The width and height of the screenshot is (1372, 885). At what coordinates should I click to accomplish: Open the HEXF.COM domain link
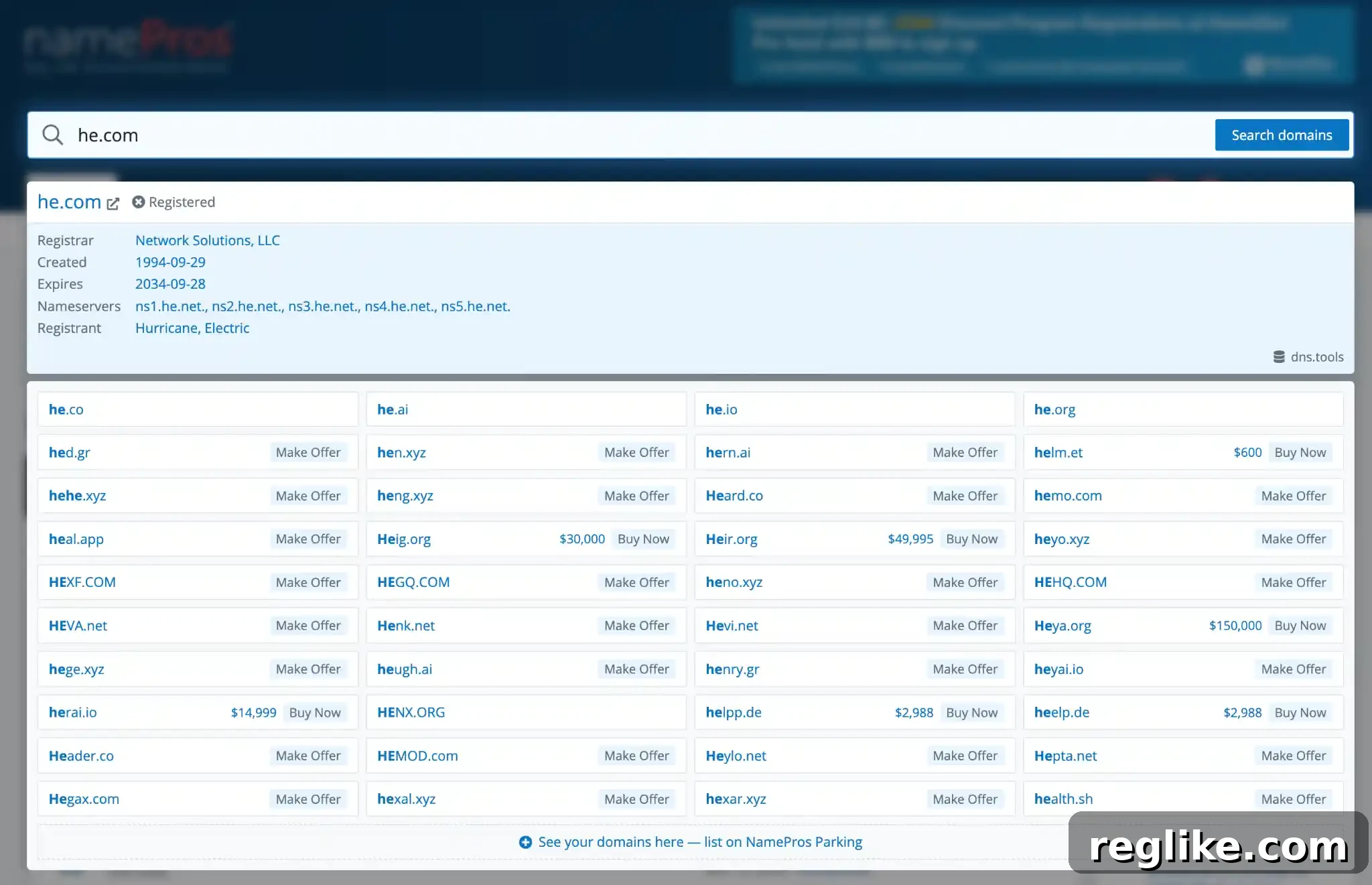(x=82, y=582)
